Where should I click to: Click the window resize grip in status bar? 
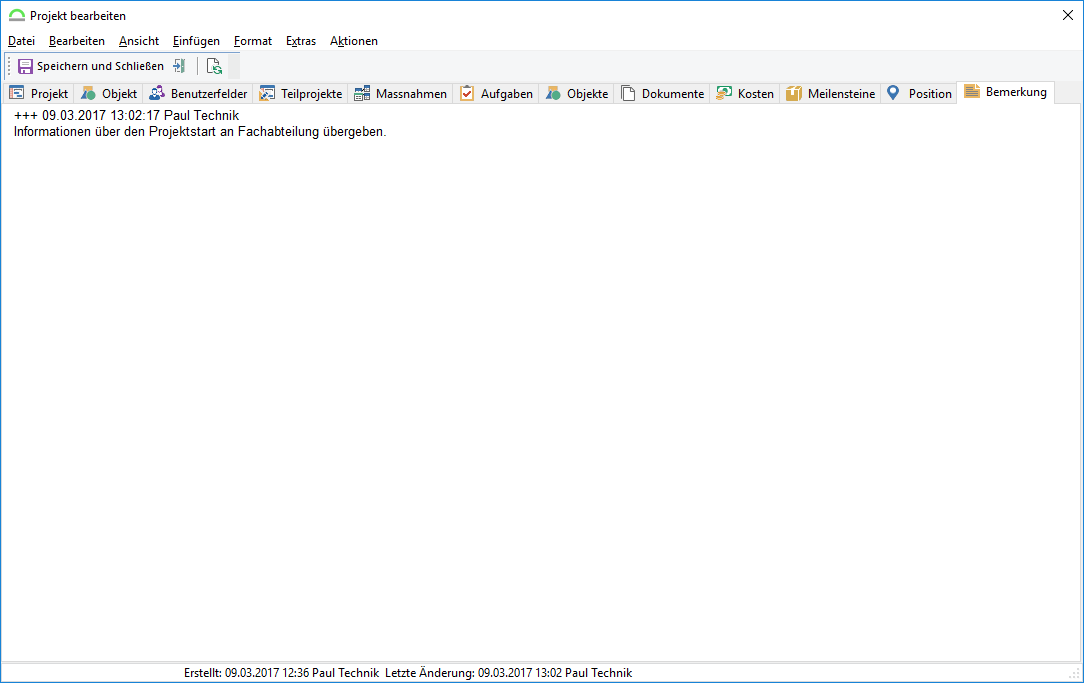(x=1074, y=674)
